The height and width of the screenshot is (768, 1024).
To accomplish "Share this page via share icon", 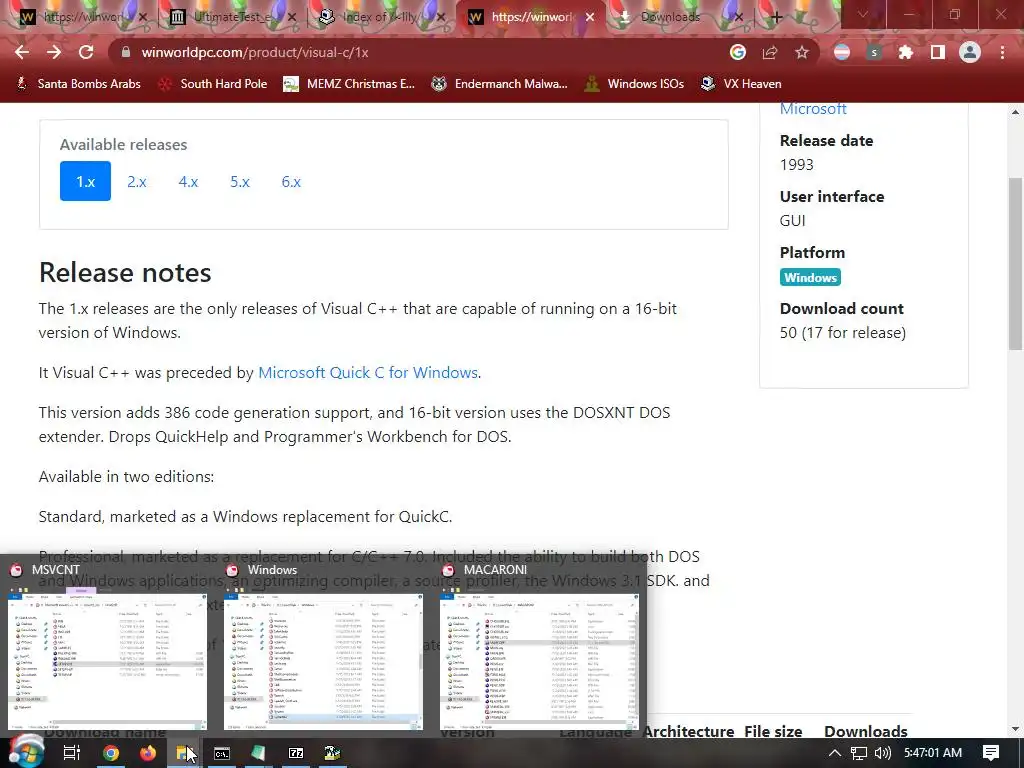I will point(770,52).
